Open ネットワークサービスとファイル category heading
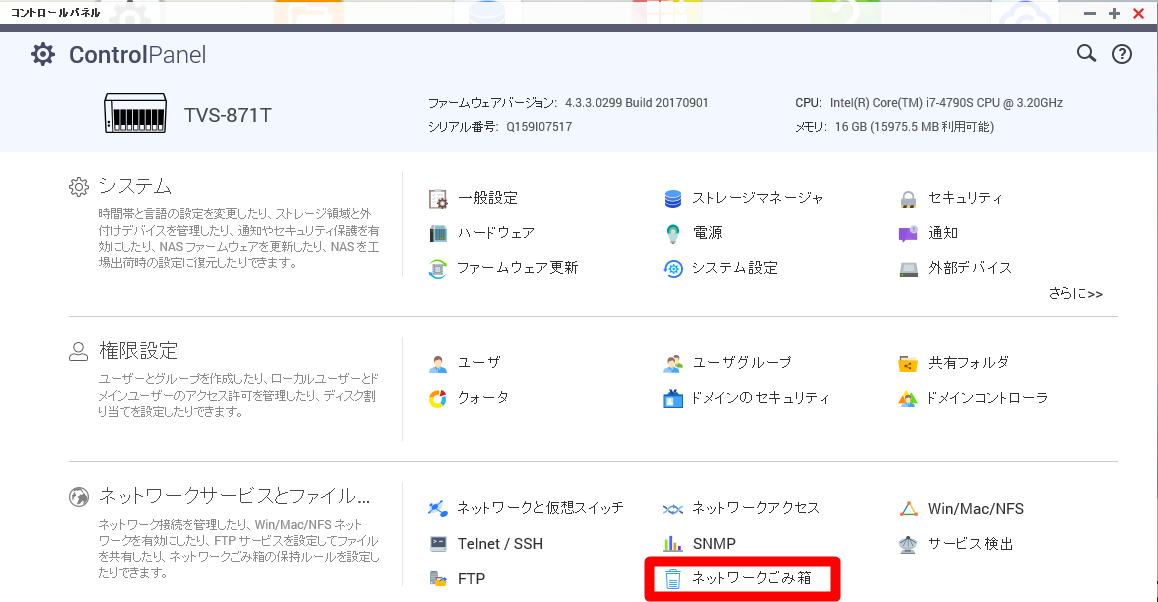Screen dimensions: 1158x602 pyautogui.click(x=235, y=496)
